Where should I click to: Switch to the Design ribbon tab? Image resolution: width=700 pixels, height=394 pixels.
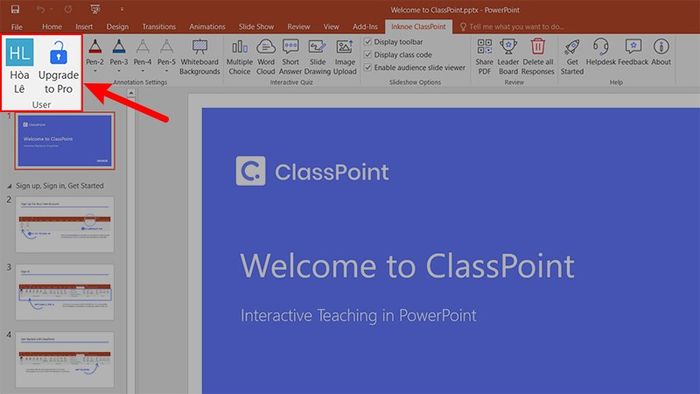pos(117,27)
